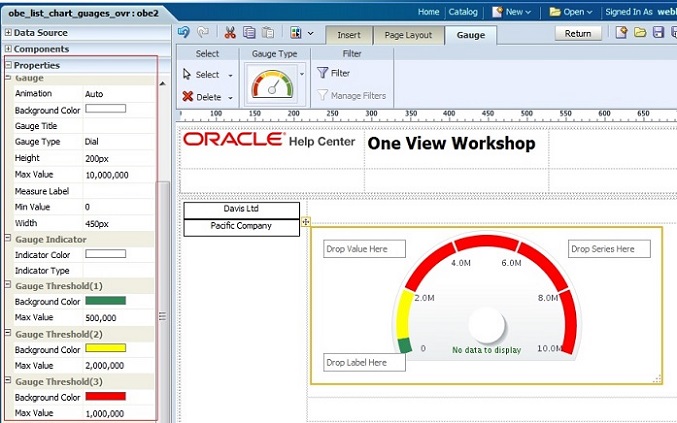Click the green Threshold(1) background color swatch
This screenshot has width=677, height=423.
click(x=105, y=300)
